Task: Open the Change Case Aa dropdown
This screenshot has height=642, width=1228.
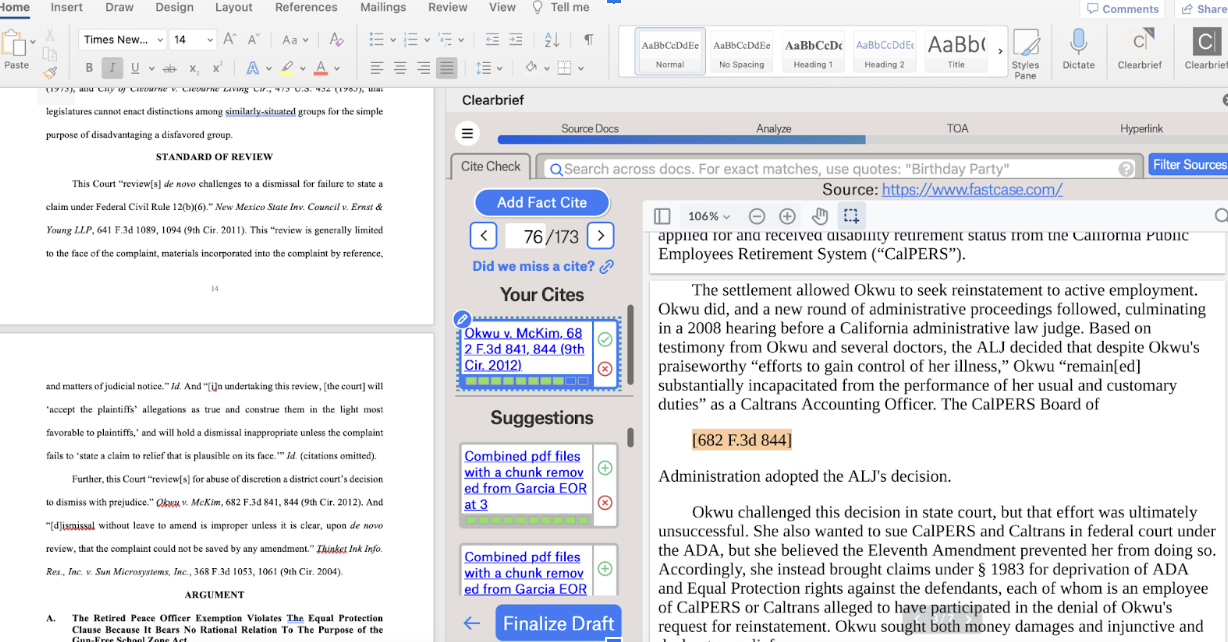Action: pos(296,40)
